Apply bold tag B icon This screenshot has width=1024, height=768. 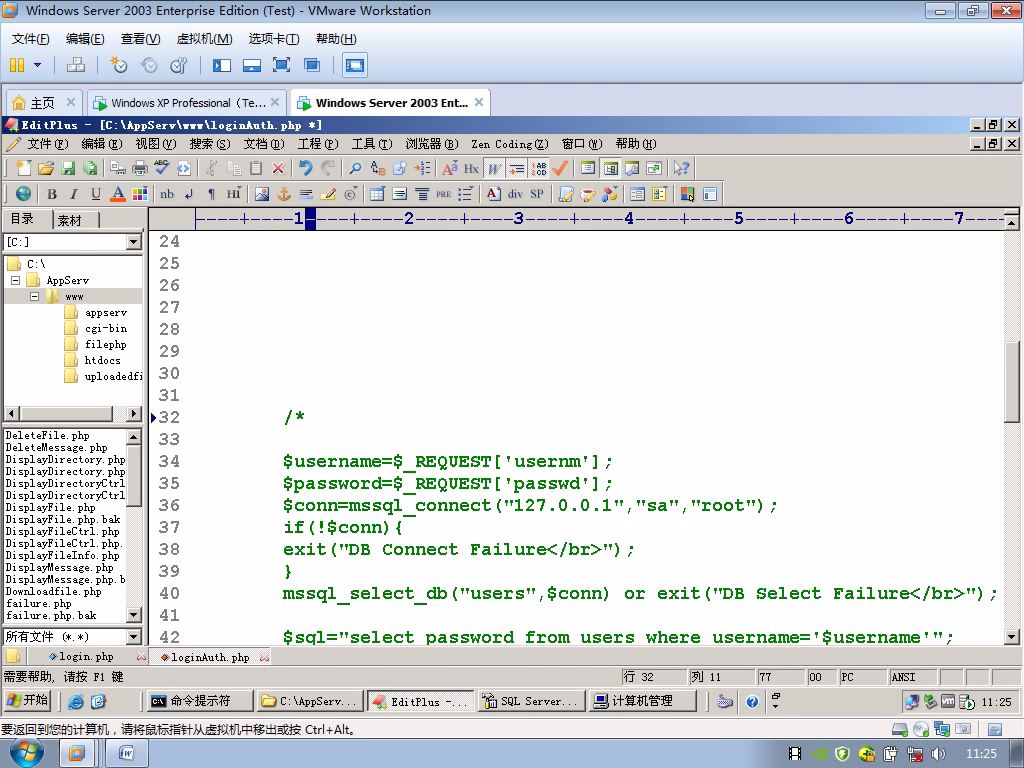(52, 193)
